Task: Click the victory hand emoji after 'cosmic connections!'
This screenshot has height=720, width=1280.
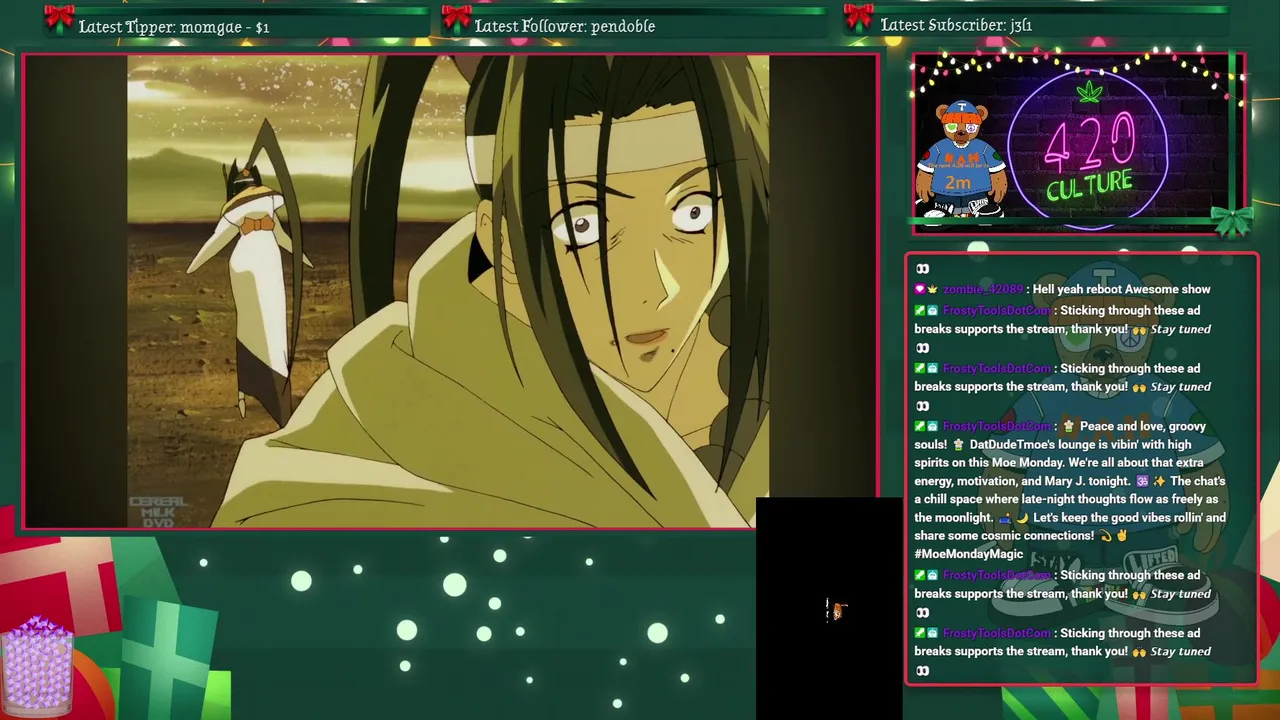Action: [1122, 536]
